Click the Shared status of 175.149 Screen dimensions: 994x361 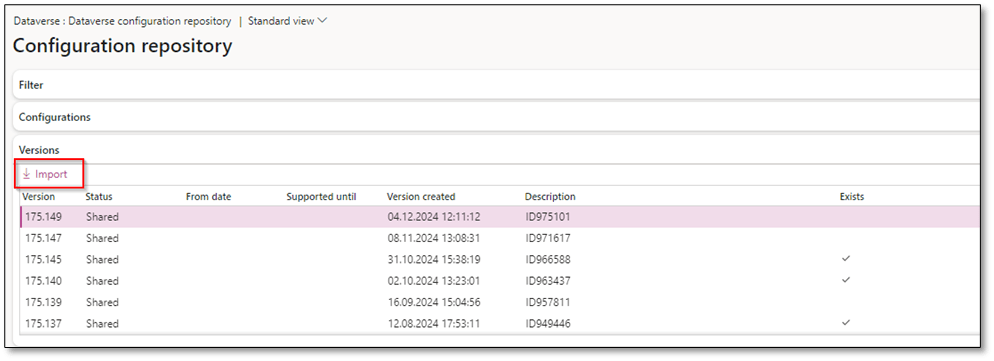click(102, 217)
